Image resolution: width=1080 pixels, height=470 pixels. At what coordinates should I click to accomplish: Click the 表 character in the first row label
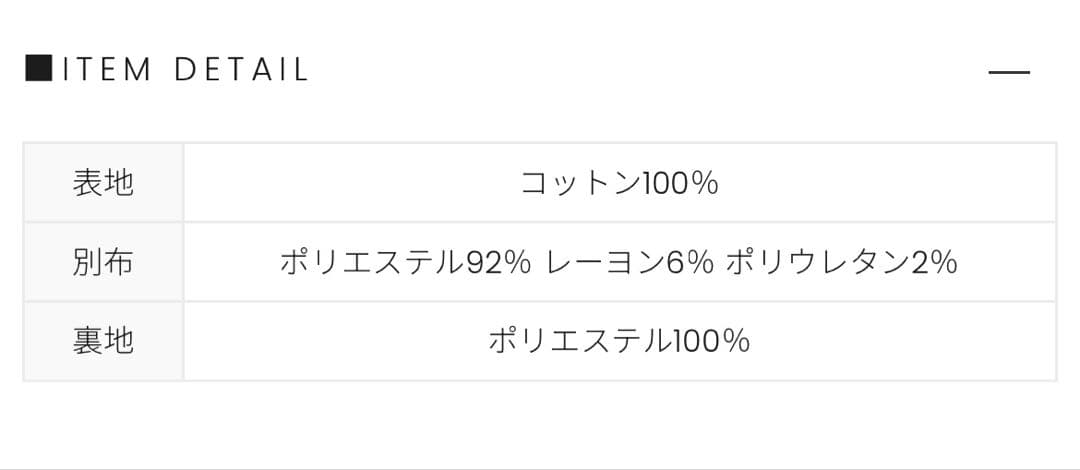tap(88, 183)
